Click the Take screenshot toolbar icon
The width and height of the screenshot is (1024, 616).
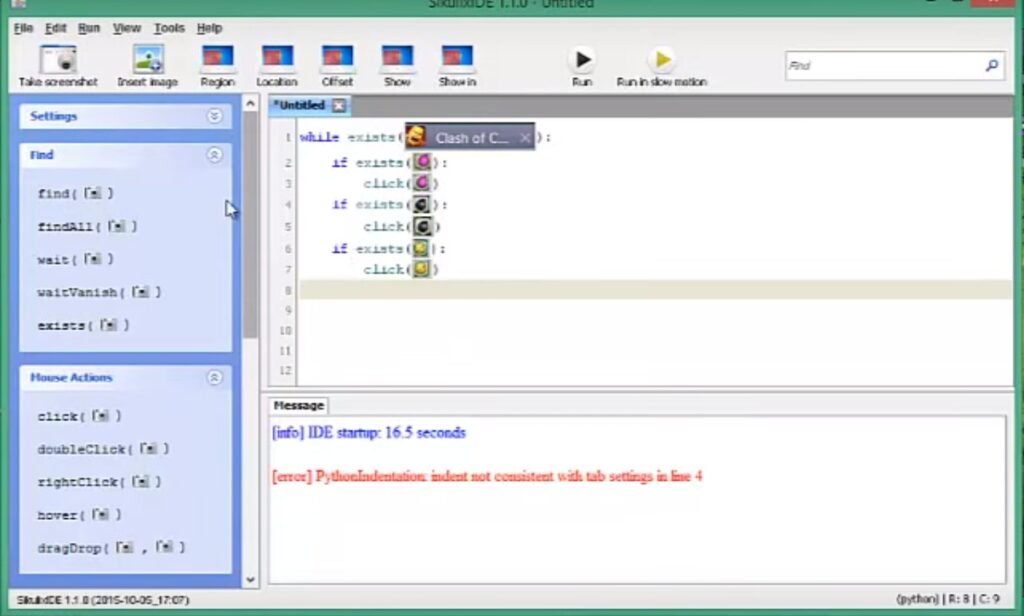(57, 58)
